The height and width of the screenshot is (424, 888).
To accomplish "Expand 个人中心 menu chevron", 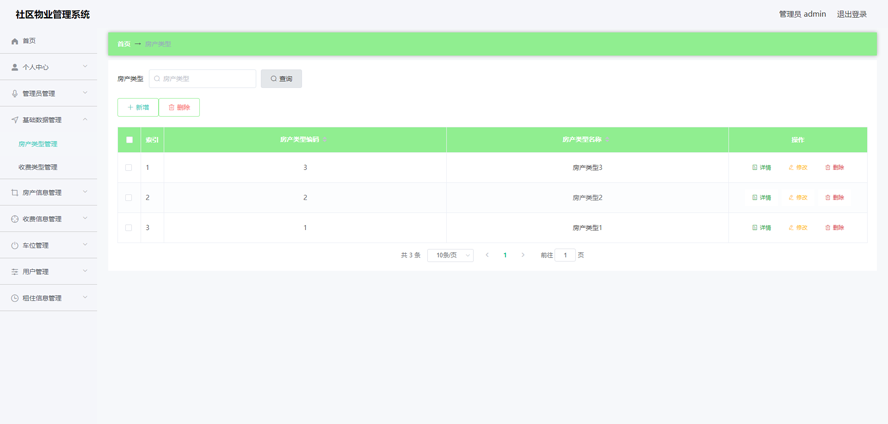I will point(85,67).
